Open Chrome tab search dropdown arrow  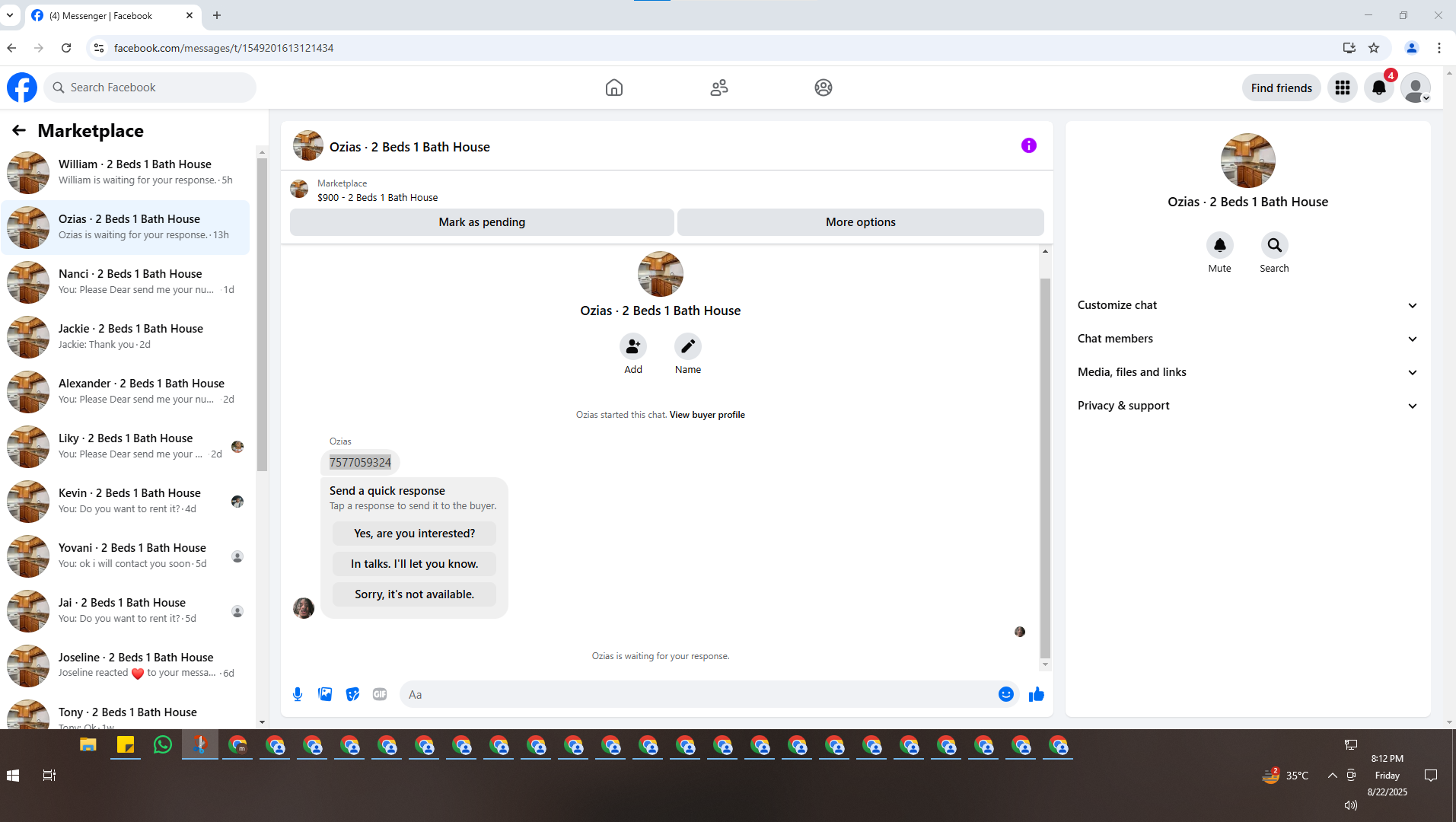[x=10, y=15]
